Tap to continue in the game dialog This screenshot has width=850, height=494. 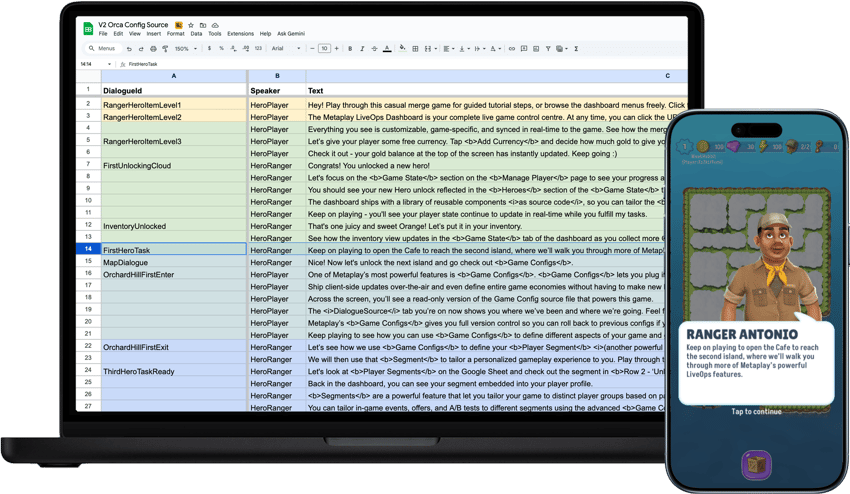point(755,411)
